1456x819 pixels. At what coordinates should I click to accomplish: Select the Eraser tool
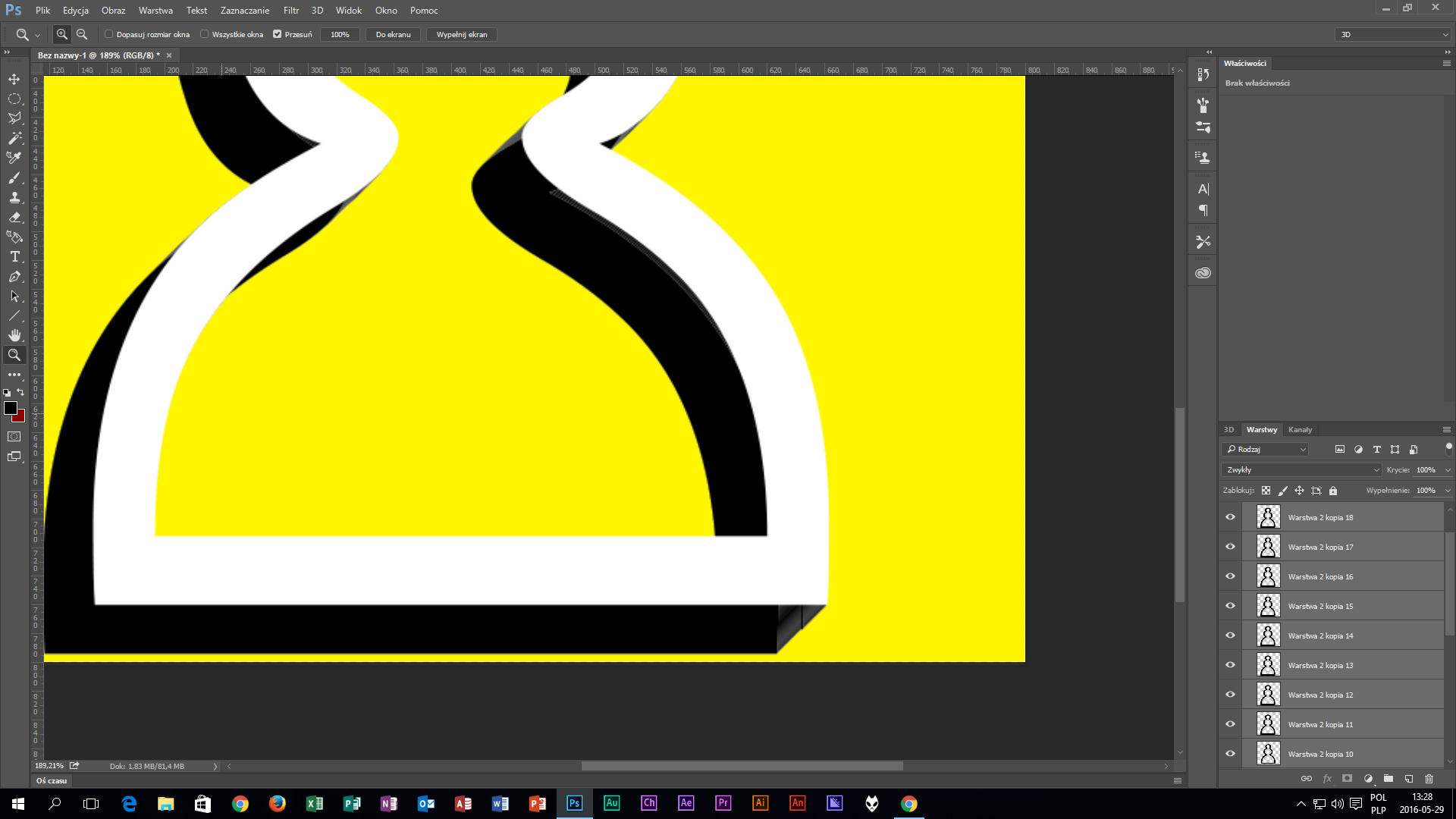(14, 217)
